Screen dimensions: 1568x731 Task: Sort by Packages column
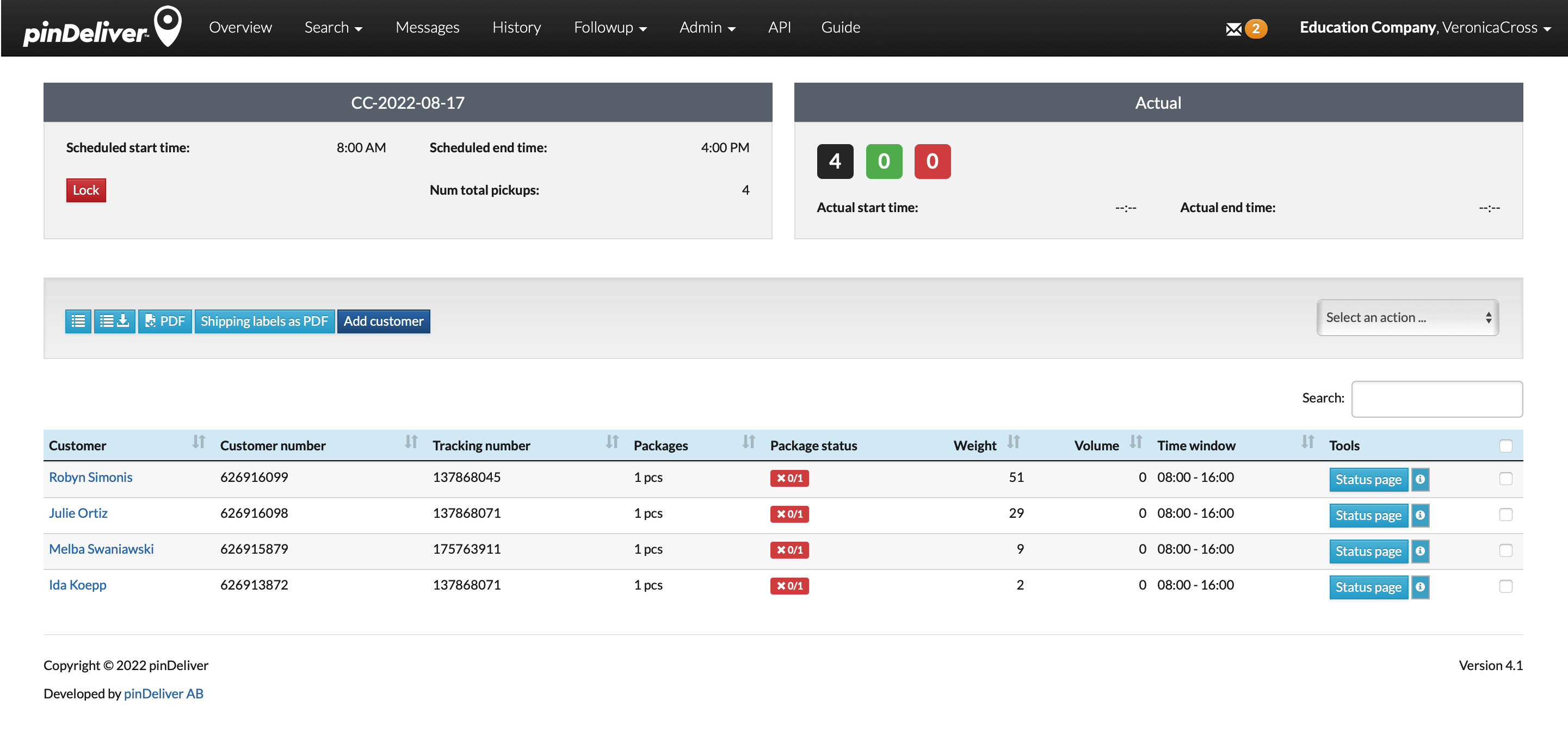[748, 443]
